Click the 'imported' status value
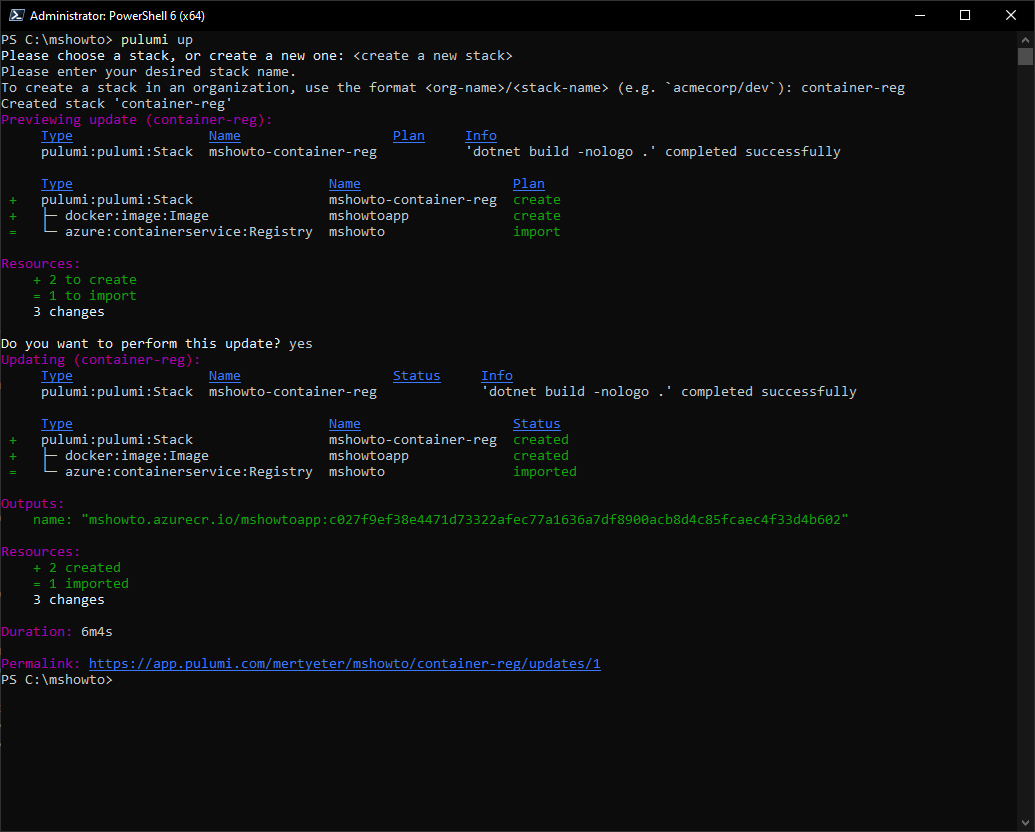 545,471
